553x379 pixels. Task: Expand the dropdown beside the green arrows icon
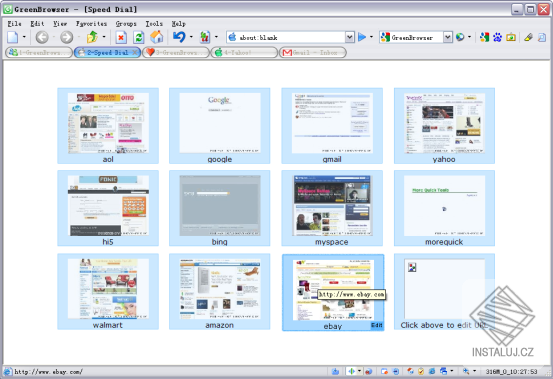click(x=359, y=371)
